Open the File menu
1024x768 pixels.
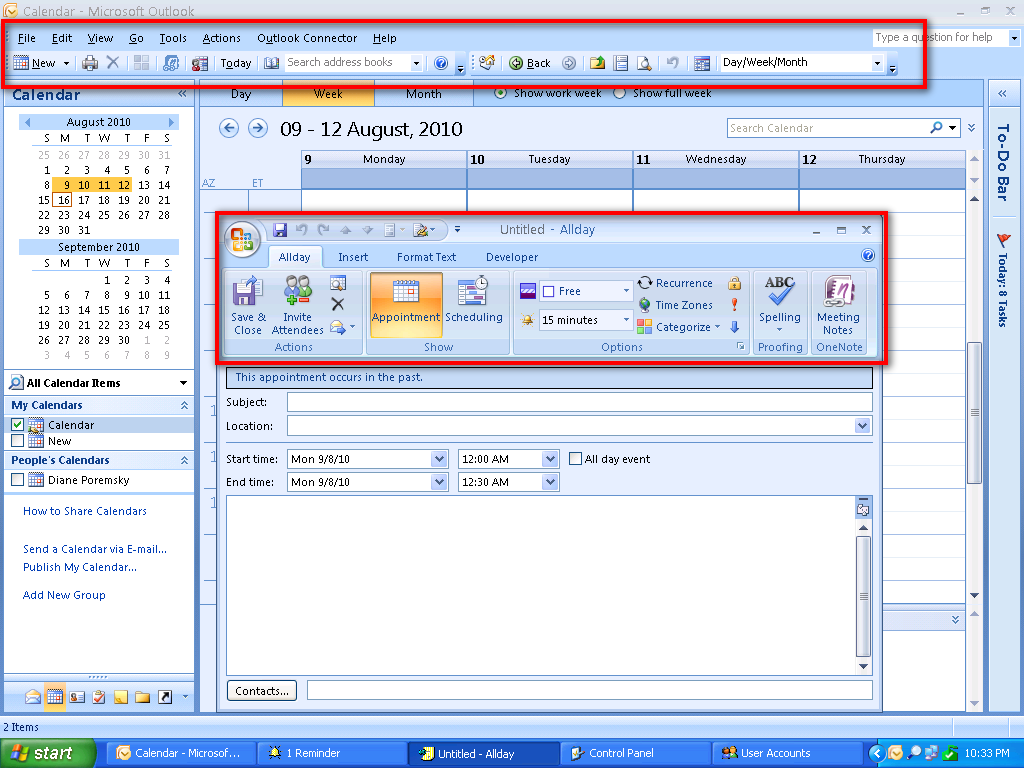point(27,38)
